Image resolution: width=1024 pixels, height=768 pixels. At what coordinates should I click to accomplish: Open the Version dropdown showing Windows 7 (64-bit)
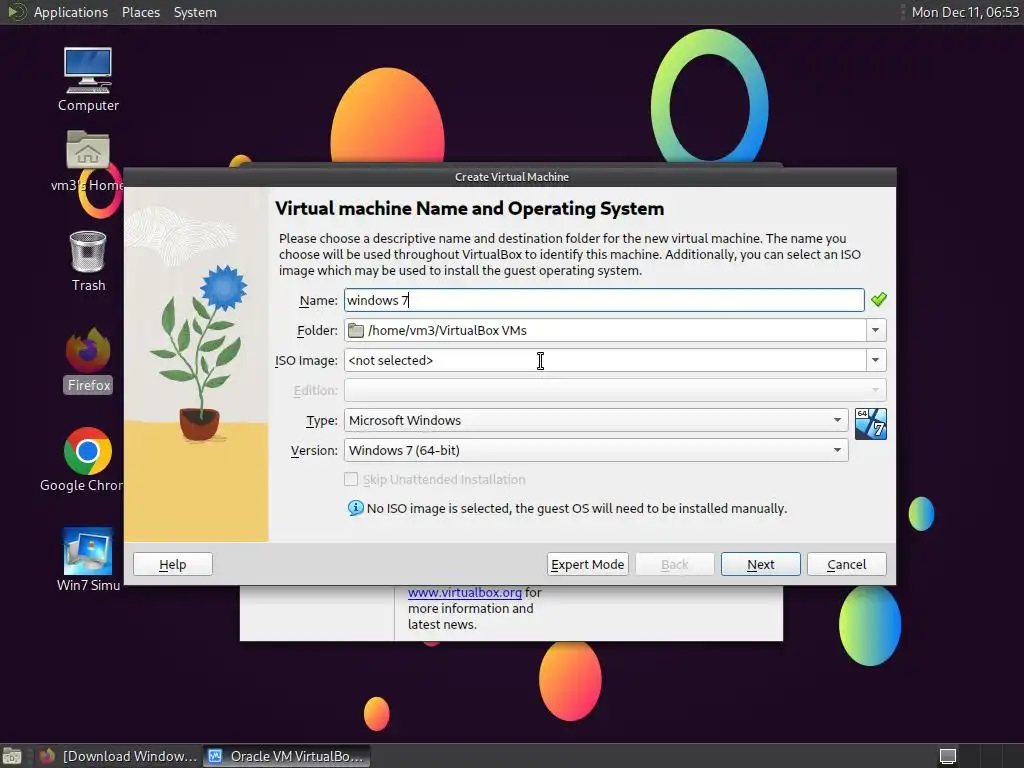point(596,451)
